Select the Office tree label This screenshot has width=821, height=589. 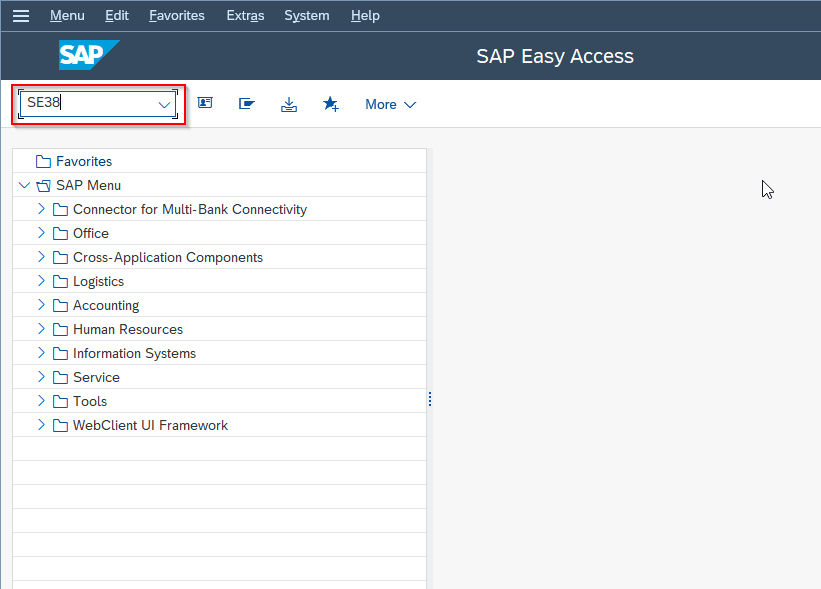pyautogui.click(x=91, y=234)
